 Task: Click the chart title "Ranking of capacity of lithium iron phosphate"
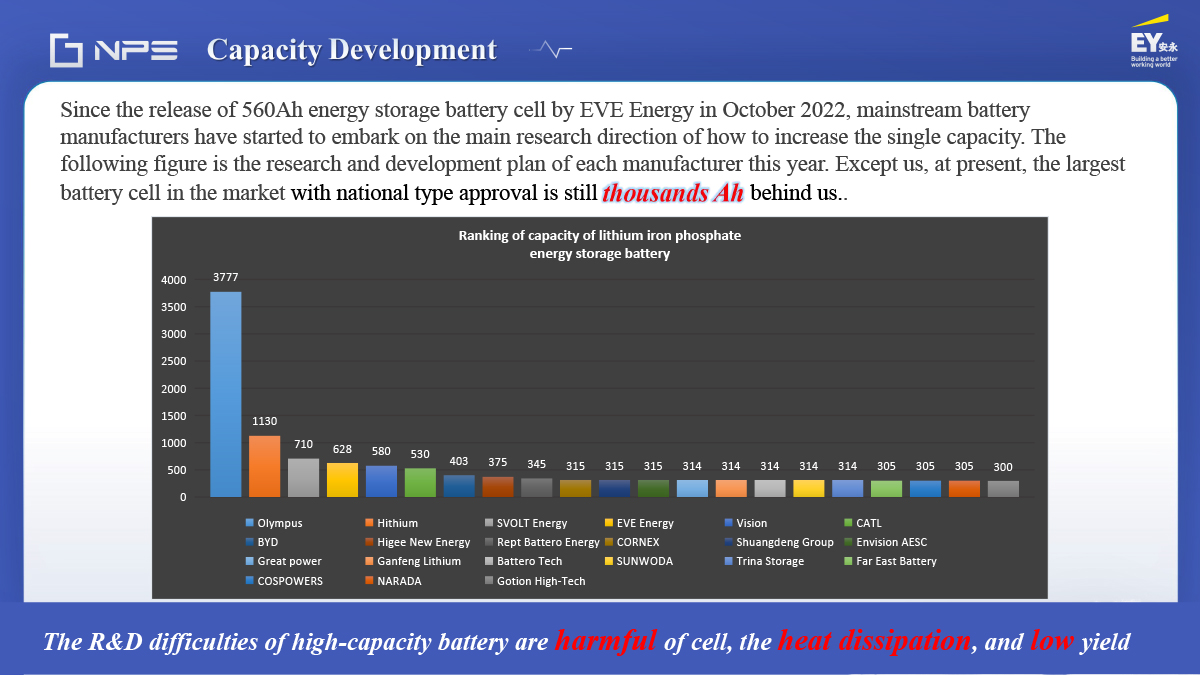(600, 236)
